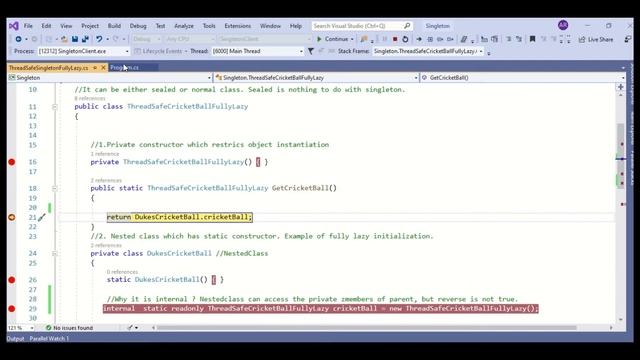This screenshot has height=360, width=640.
Task: Open the Analyze menu
Action: (184, 26)
